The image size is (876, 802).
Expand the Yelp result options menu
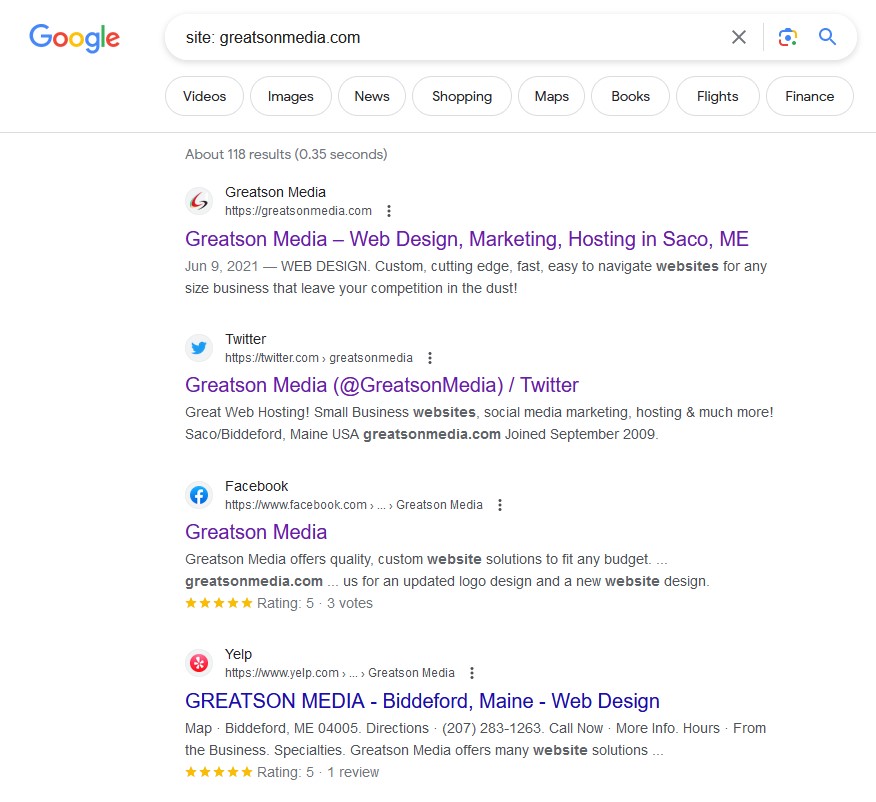point(472,673)
